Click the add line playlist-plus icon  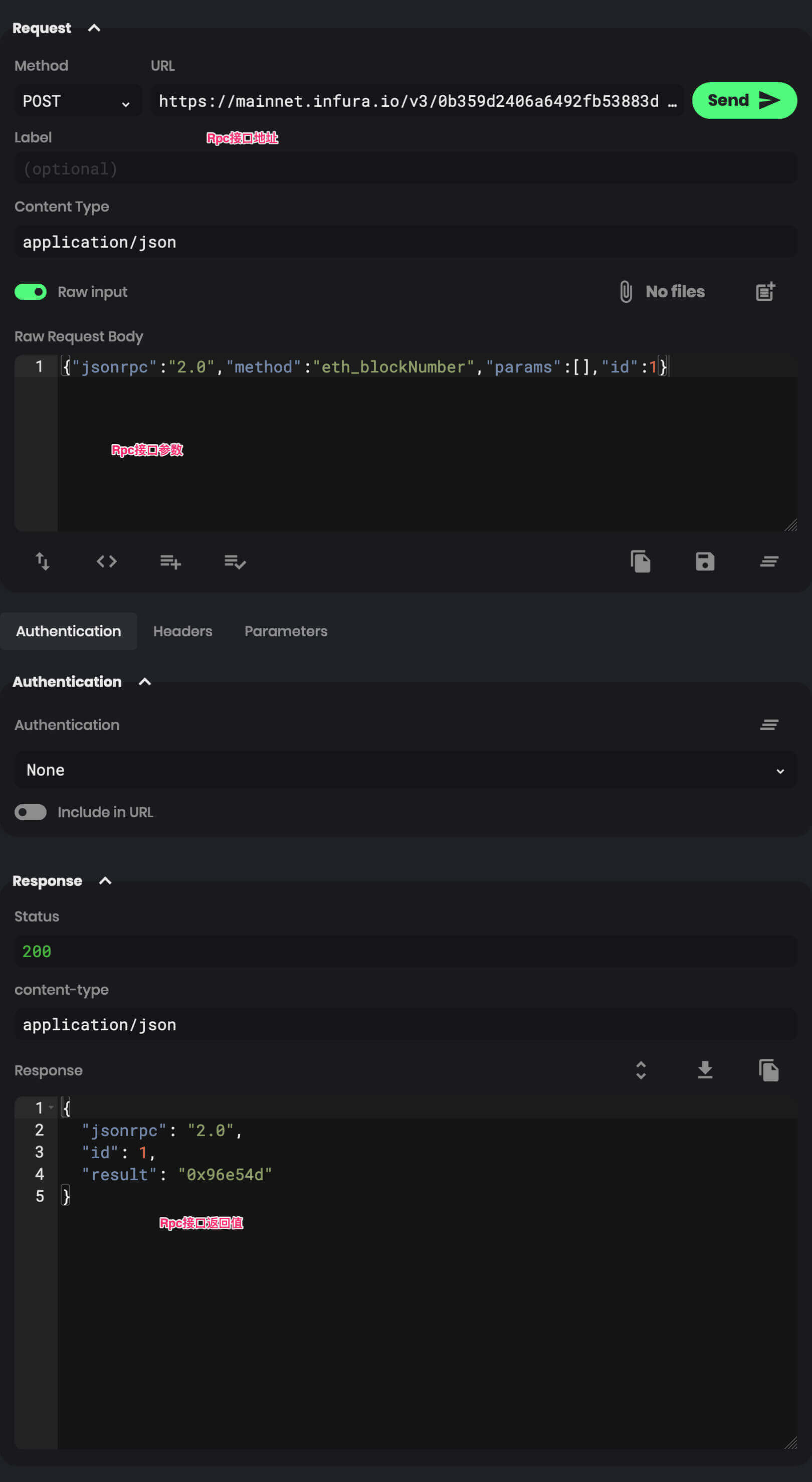tap(171, 561)
